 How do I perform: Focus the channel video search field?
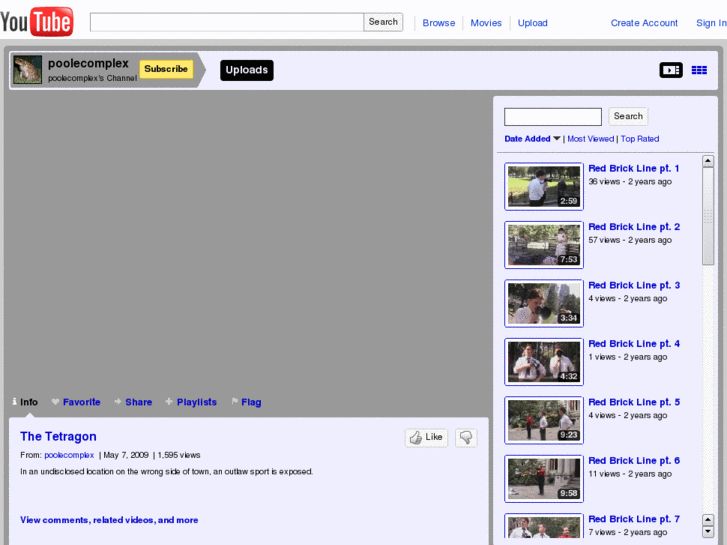(x=553, y=116)
